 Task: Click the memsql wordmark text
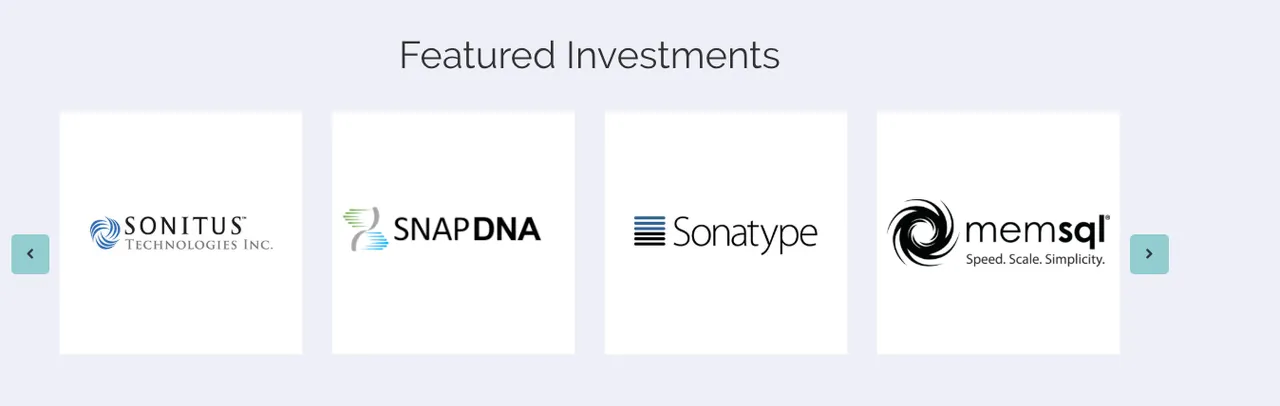click(1037, 231)
